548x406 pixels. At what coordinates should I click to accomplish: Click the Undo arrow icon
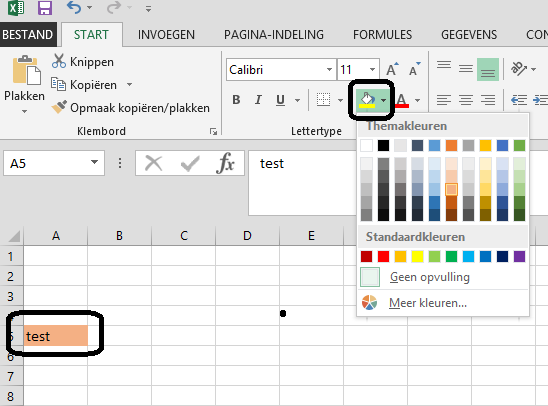[x=74, y=7]
